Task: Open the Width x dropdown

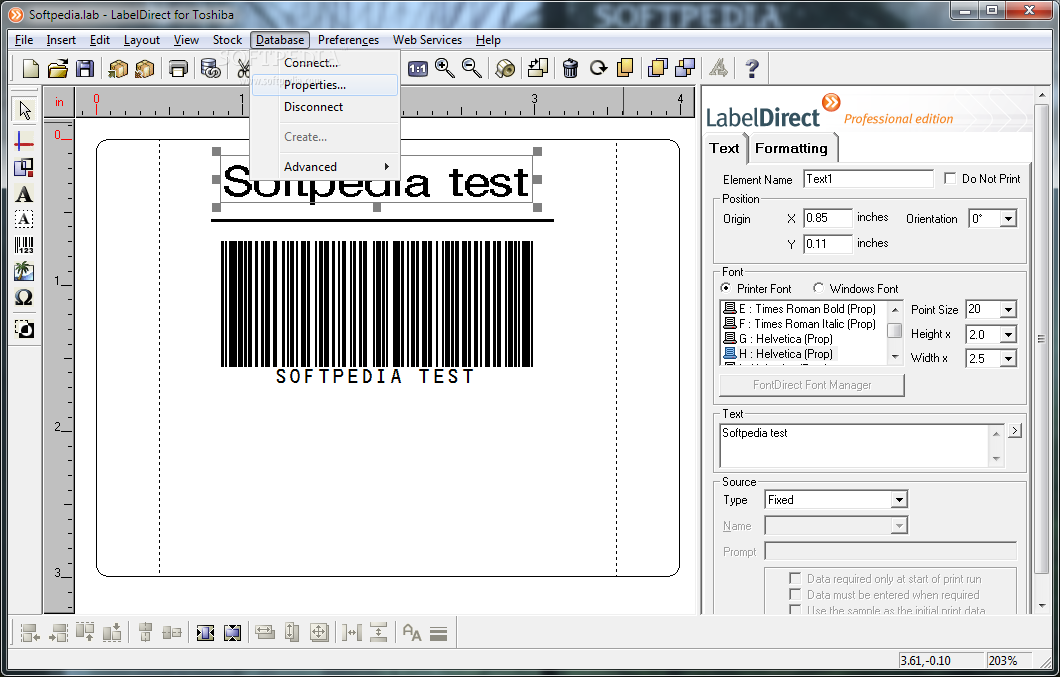Action: point(1009,358)
